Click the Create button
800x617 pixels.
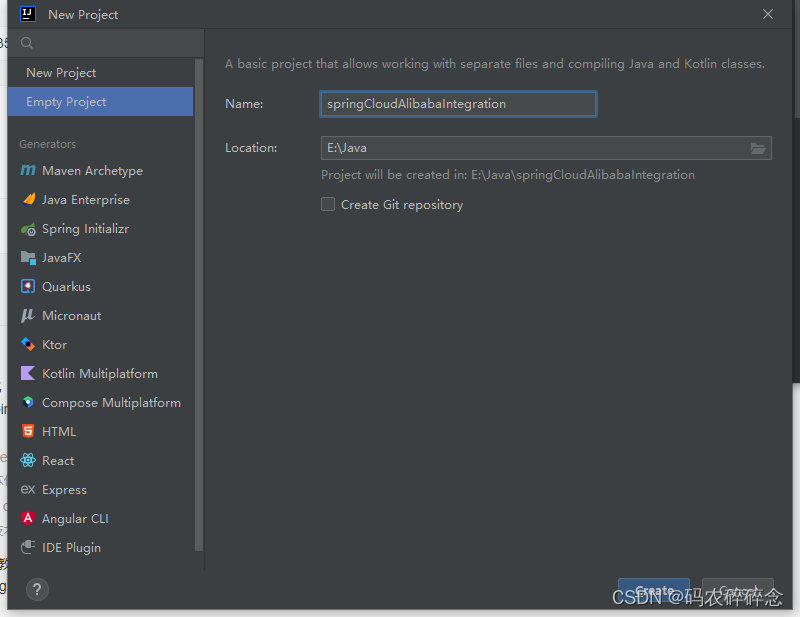click(654, 591)
